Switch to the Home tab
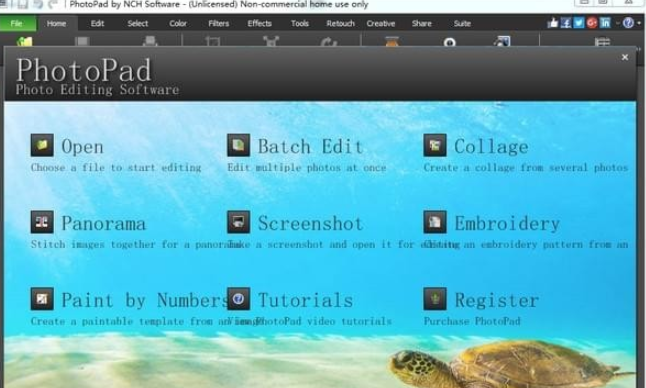The image size is (646, 388). coord(56,23)
